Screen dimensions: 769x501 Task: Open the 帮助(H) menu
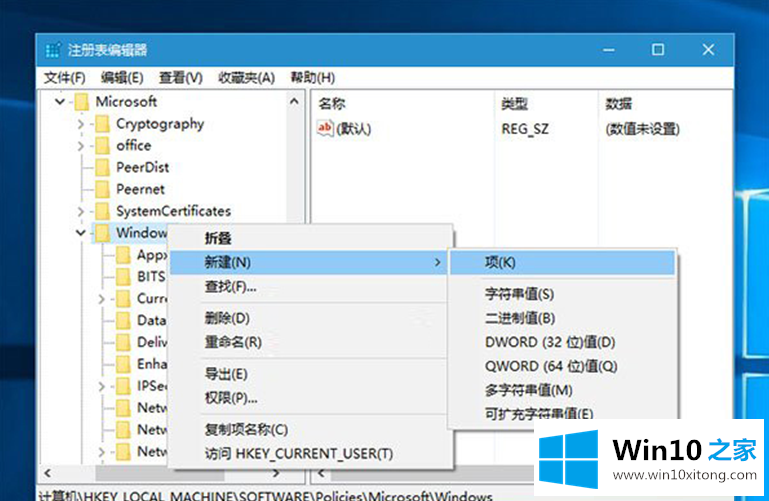pyautogui.click(x=312, y=77)
